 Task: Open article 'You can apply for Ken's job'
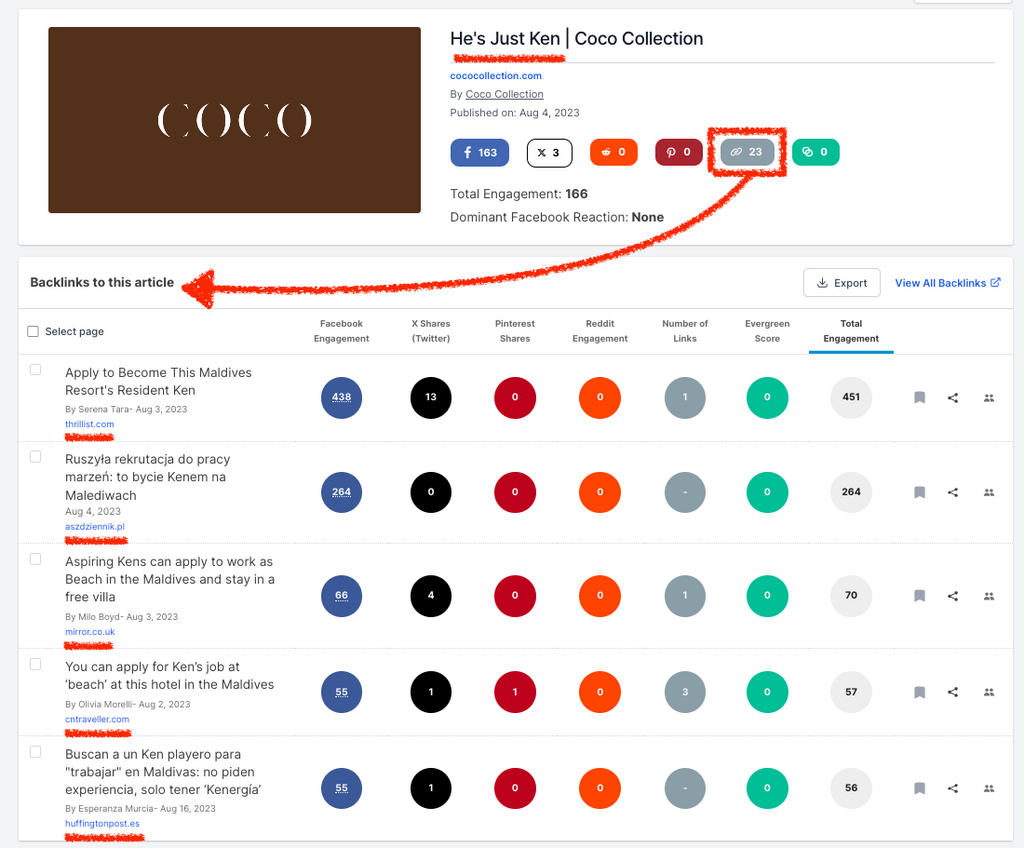pyautogui.click(x=170, y=676)
